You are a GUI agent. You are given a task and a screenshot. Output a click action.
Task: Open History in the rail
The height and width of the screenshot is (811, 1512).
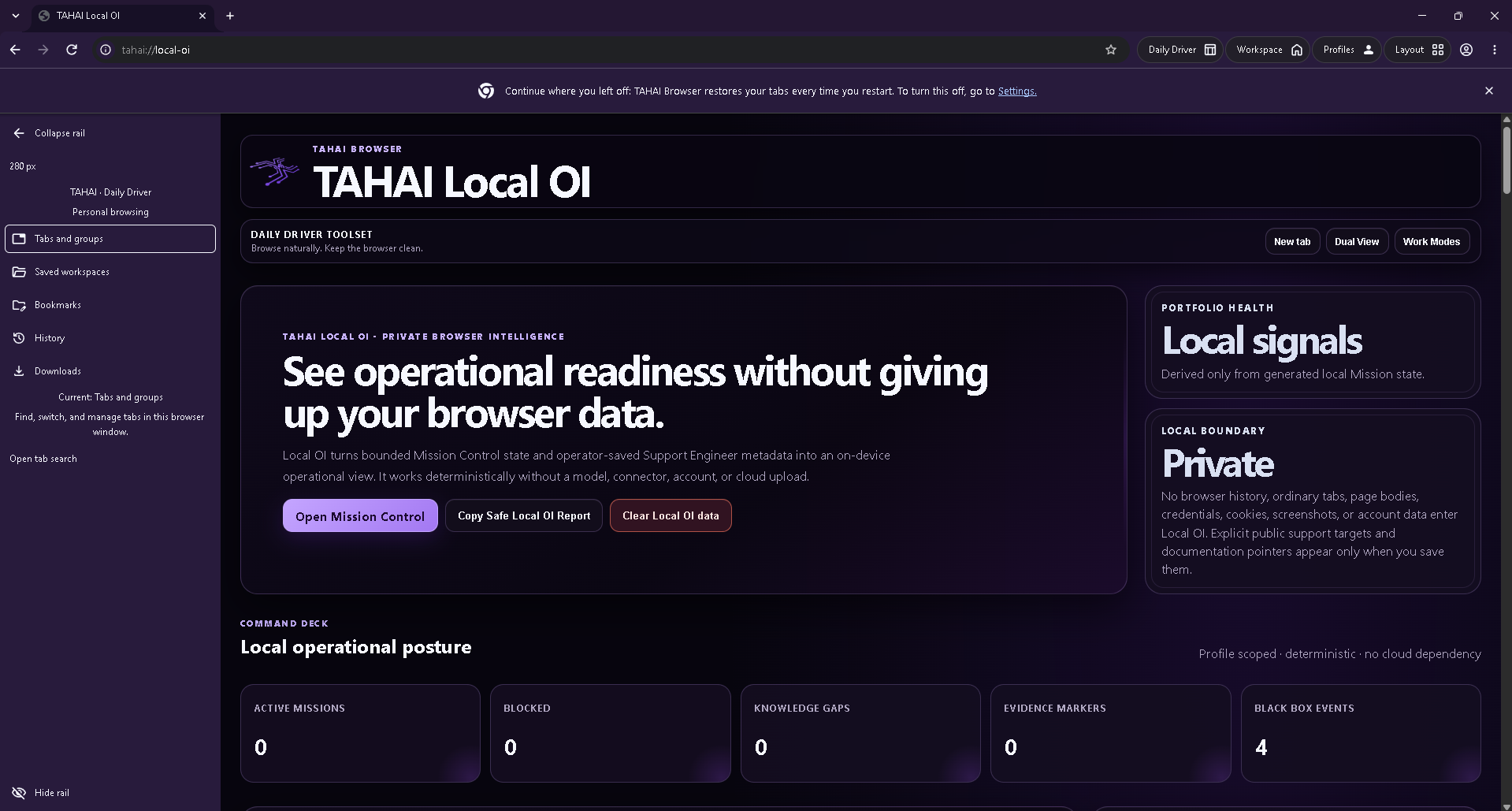pyautogui.click(x=110, y=338)
